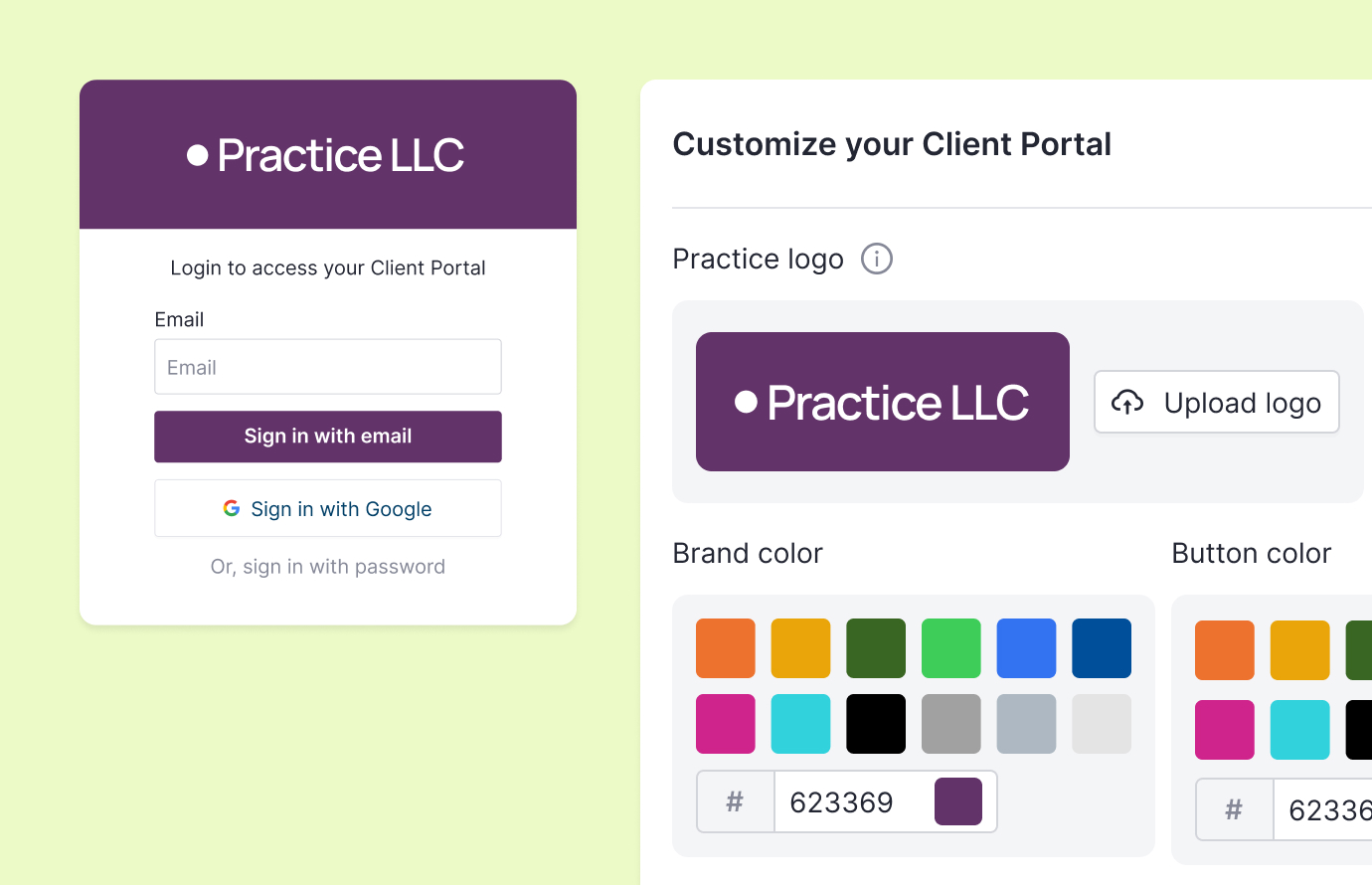Select the pink button color swatch
The image size is (1372, 885).
tap(1224, 729)
